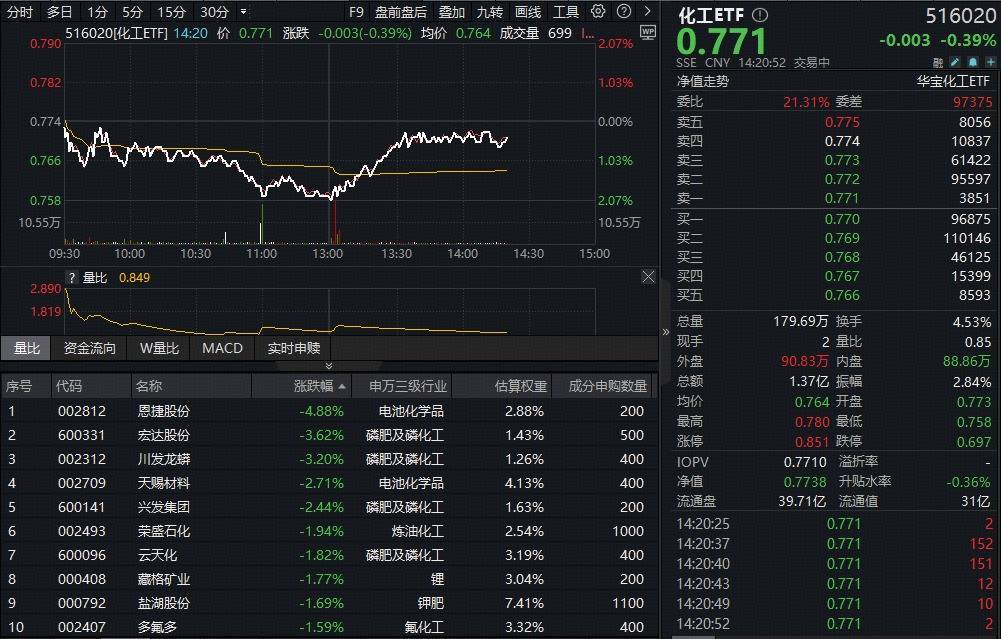Click the question mark next to 量比 indicator
Viewport: 1001px width, 639px height.
pos(72,277)
